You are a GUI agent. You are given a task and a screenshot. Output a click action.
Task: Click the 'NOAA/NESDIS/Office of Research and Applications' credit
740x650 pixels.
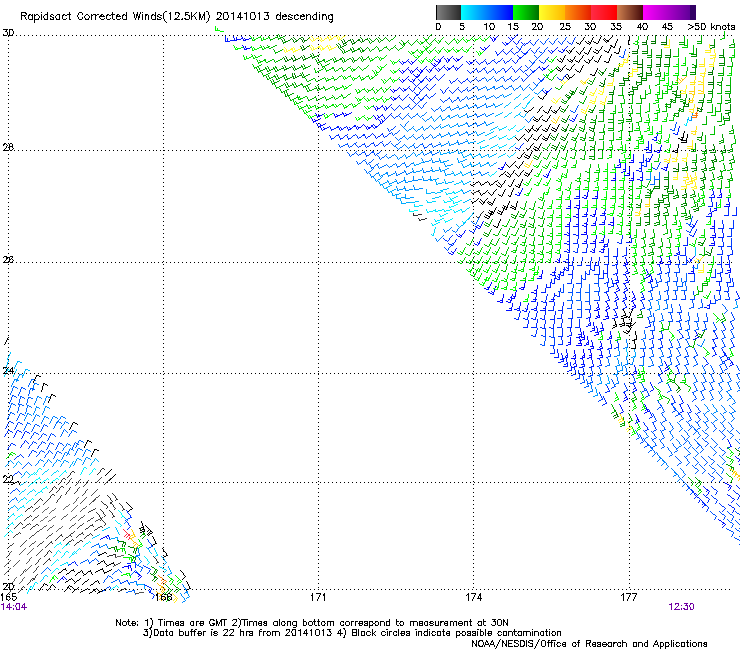(589, 644)
